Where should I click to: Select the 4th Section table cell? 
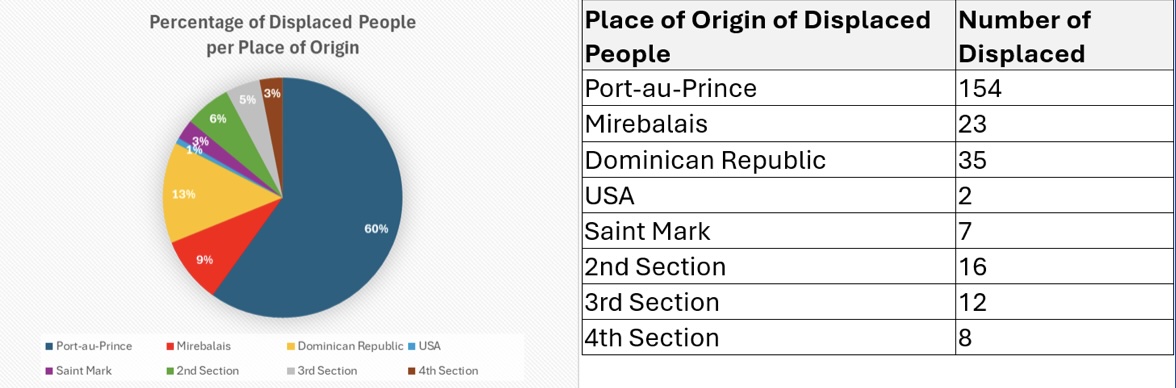coord(769,337)
